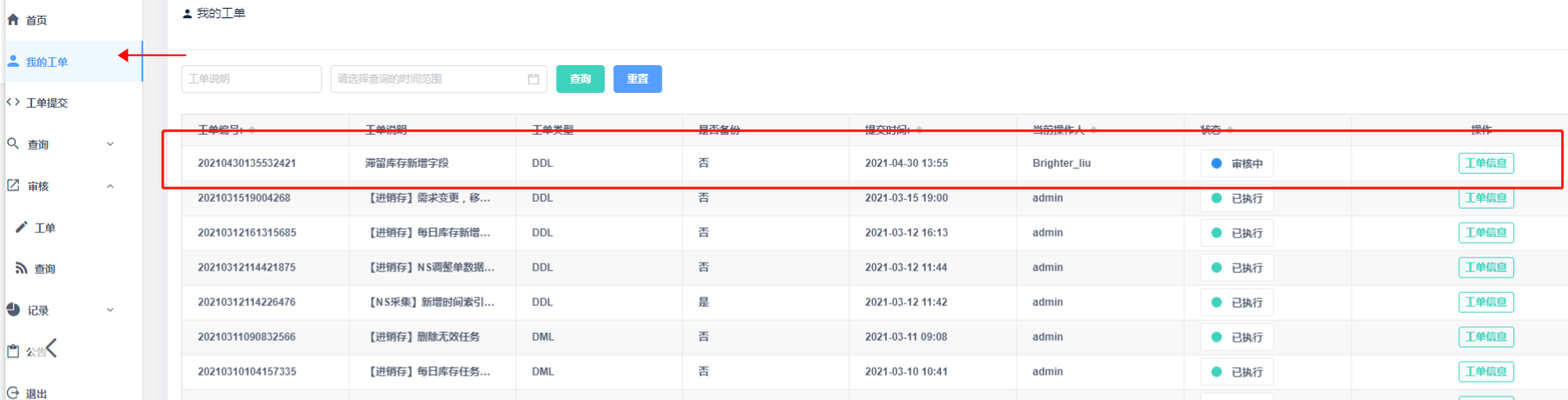Viewport: 1568px width, 400px height.
Task: Click description 滞留库存新增字段
Action: click(407, 163)
